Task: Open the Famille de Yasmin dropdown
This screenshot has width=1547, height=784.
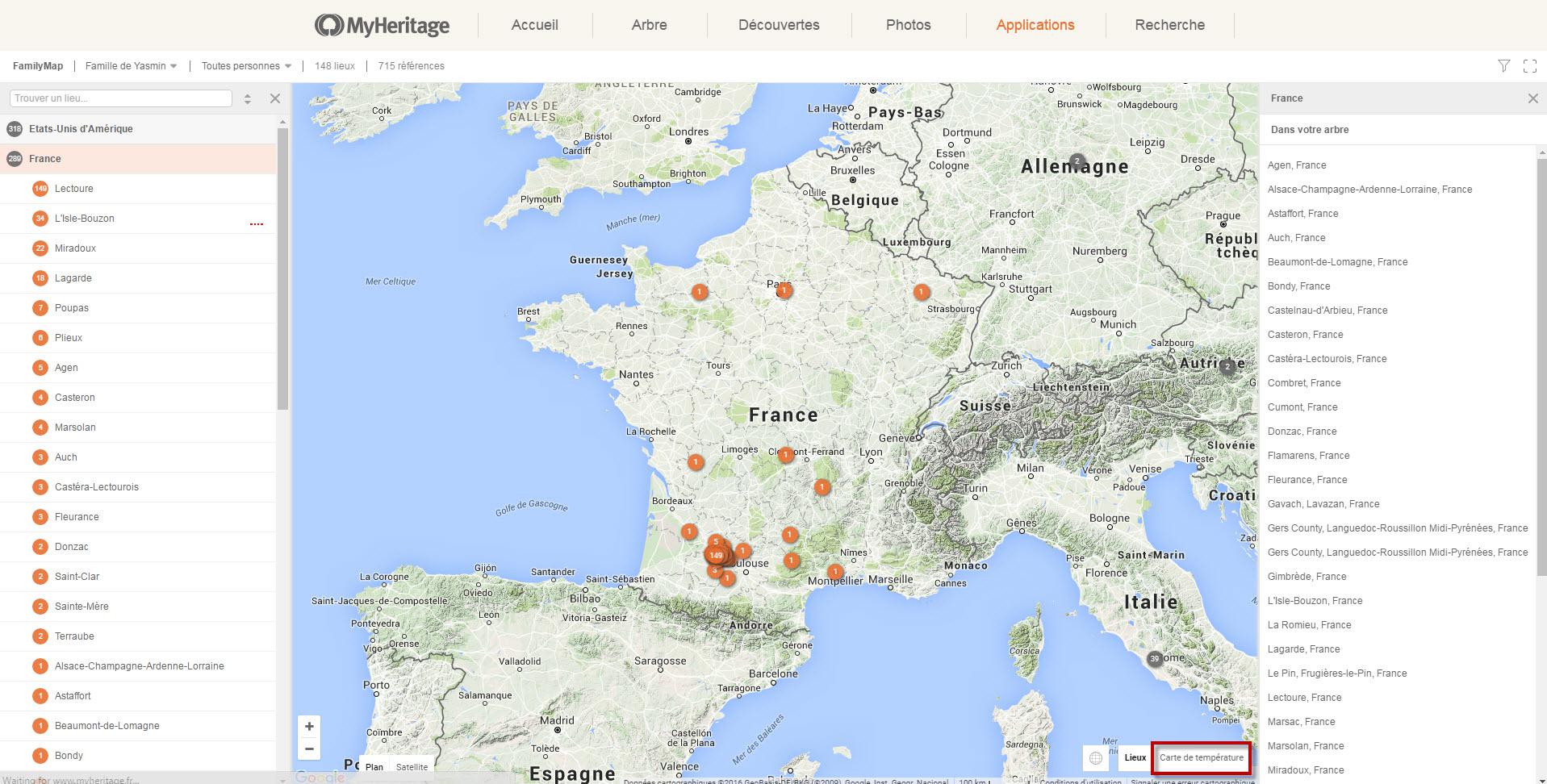Action: tap(131, 66)
